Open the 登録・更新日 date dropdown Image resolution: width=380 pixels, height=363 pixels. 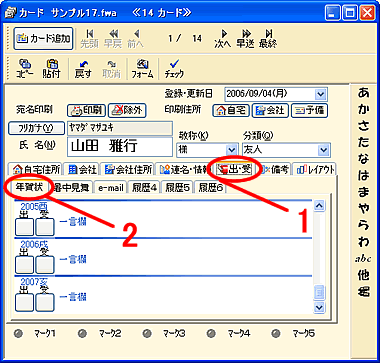click(x=320, y=94)
